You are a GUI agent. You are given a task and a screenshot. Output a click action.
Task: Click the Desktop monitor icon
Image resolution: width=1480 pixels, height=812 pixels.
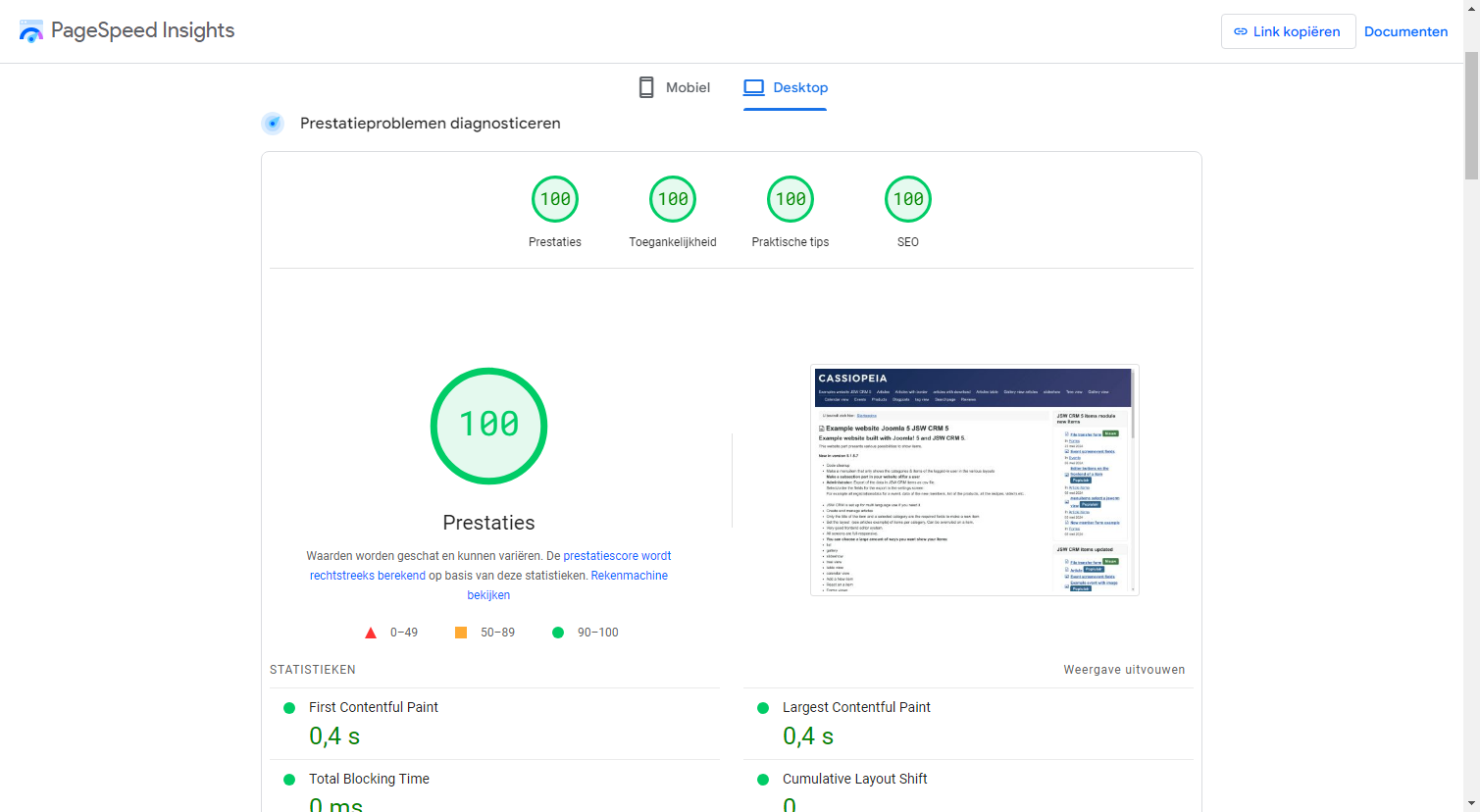(x=753, y=87)
